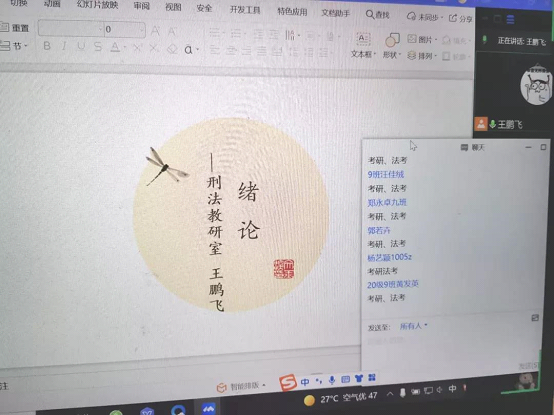The image size is (554, 415).
Task: Toggle Bold formatting button
Action: click(x=47, y=46)
